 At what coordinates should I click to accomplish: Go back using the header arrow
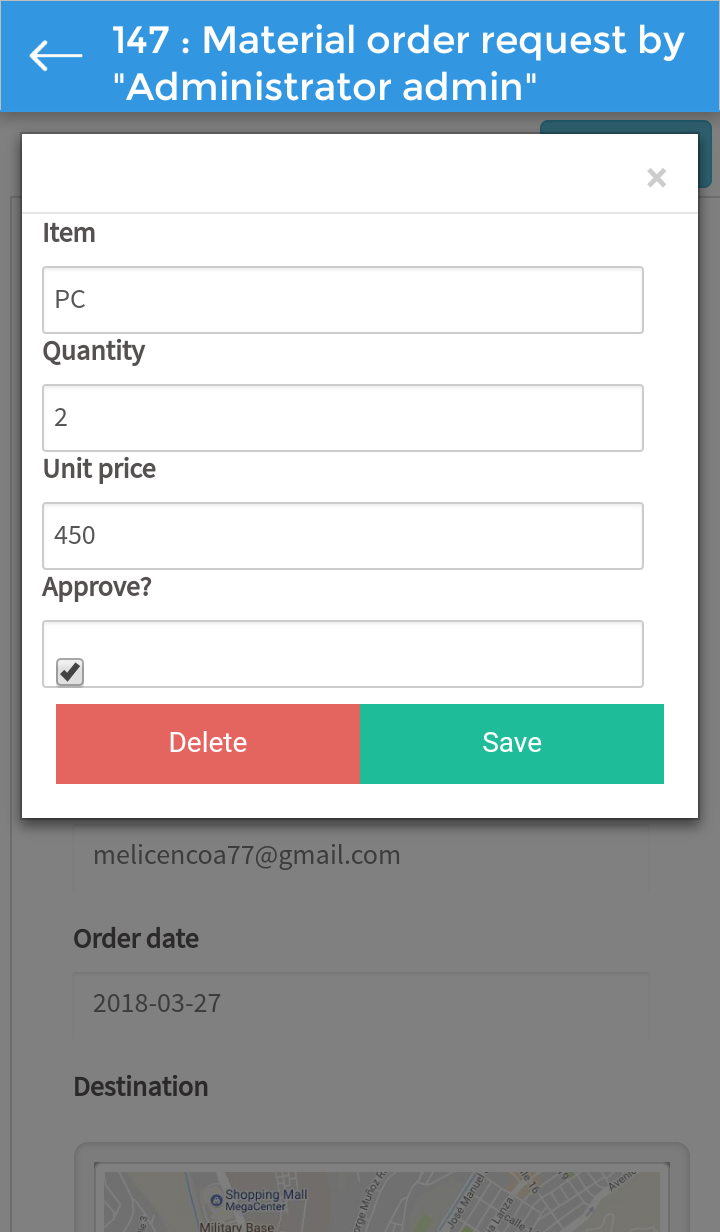tap(56, 56)
